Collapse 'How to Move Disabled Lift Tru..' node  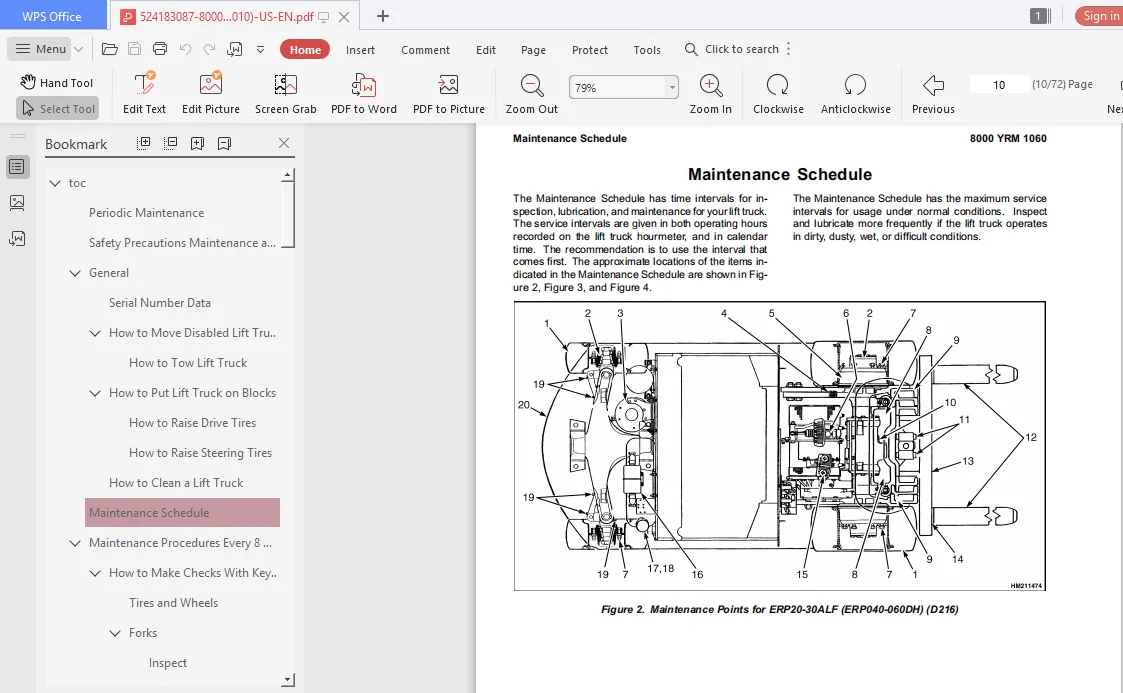click(95, 333)
